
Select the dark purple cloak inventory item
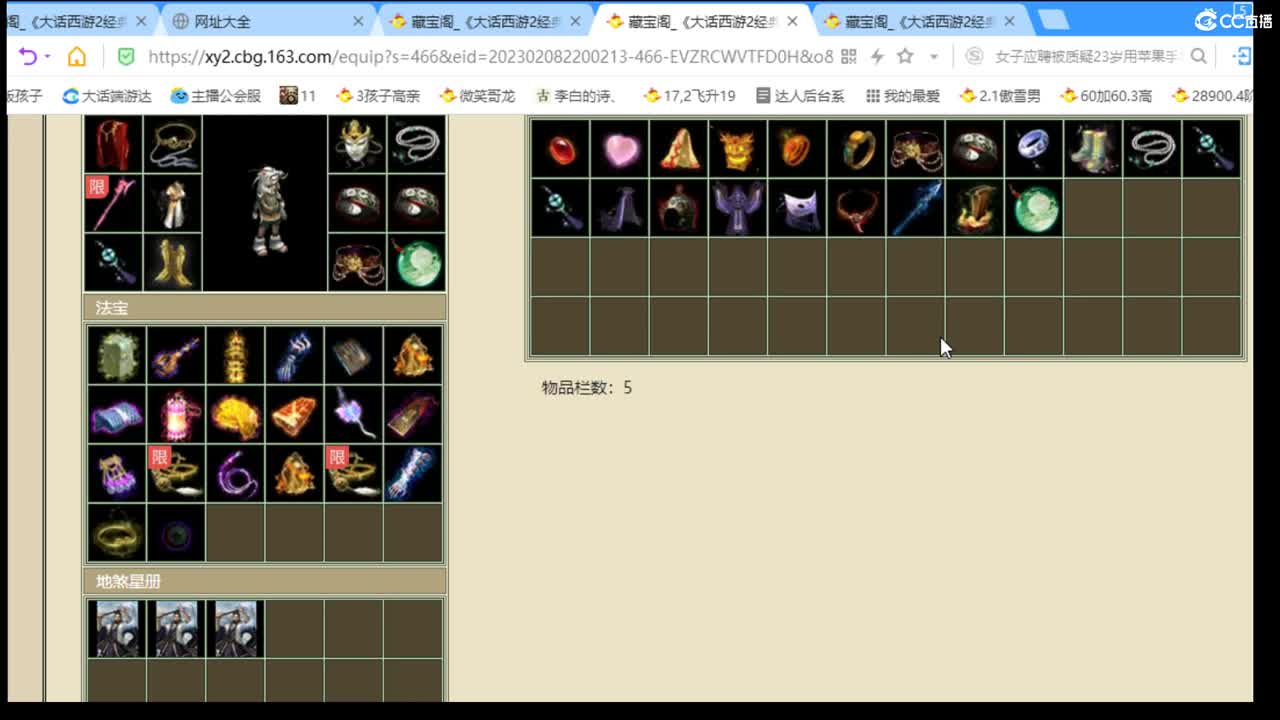tap(620, 208)
